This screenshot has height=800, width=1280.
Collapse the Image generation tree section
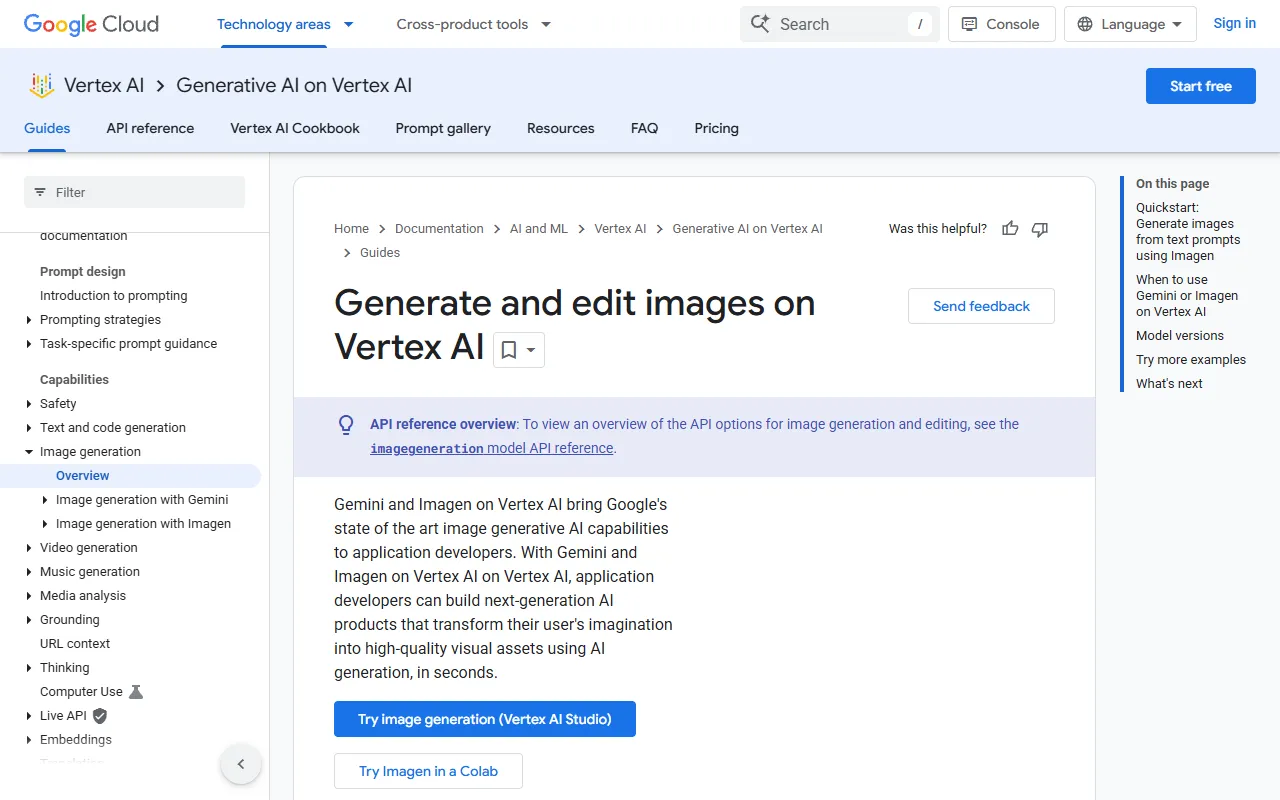[29, 452]
